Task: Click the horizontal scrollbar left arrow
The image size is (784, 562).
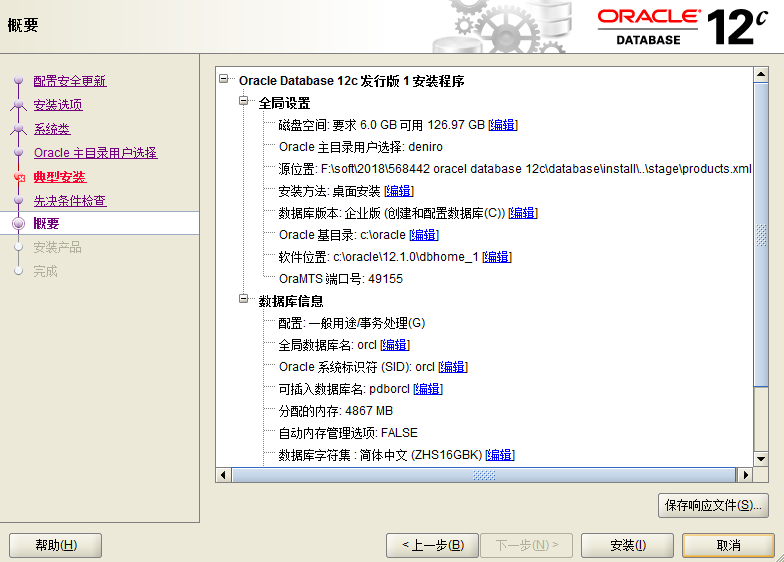Action: point(223,475)
